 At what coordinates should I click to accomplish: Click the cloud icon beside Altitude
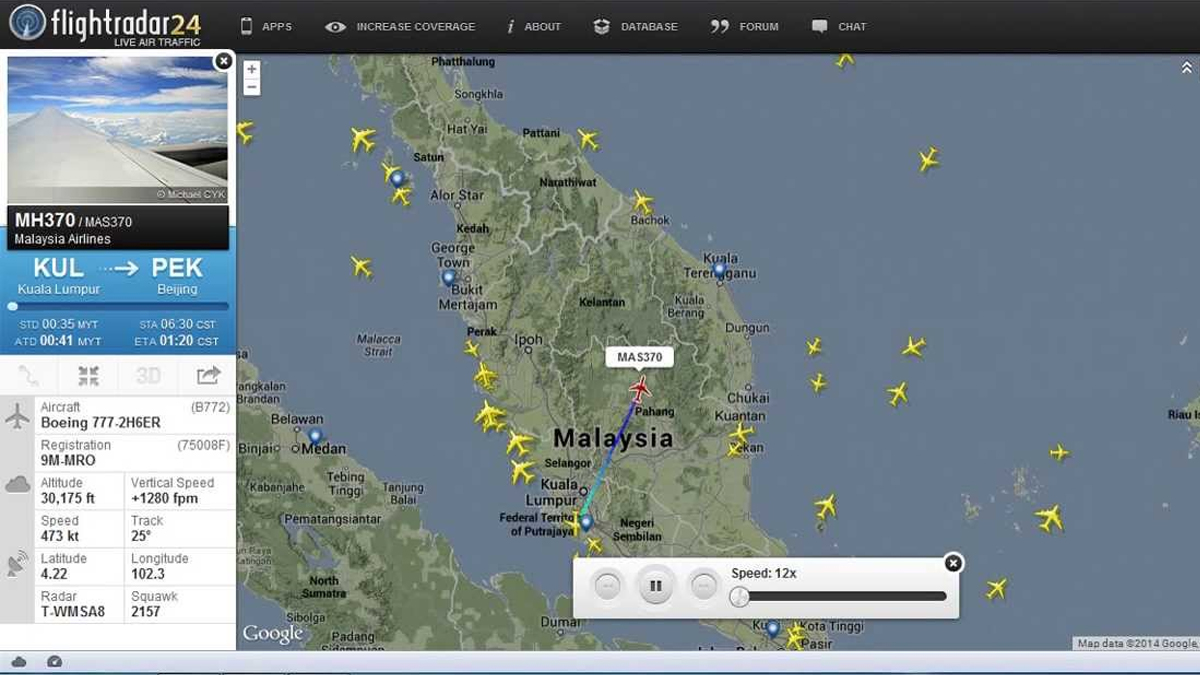tap(18, 485)
